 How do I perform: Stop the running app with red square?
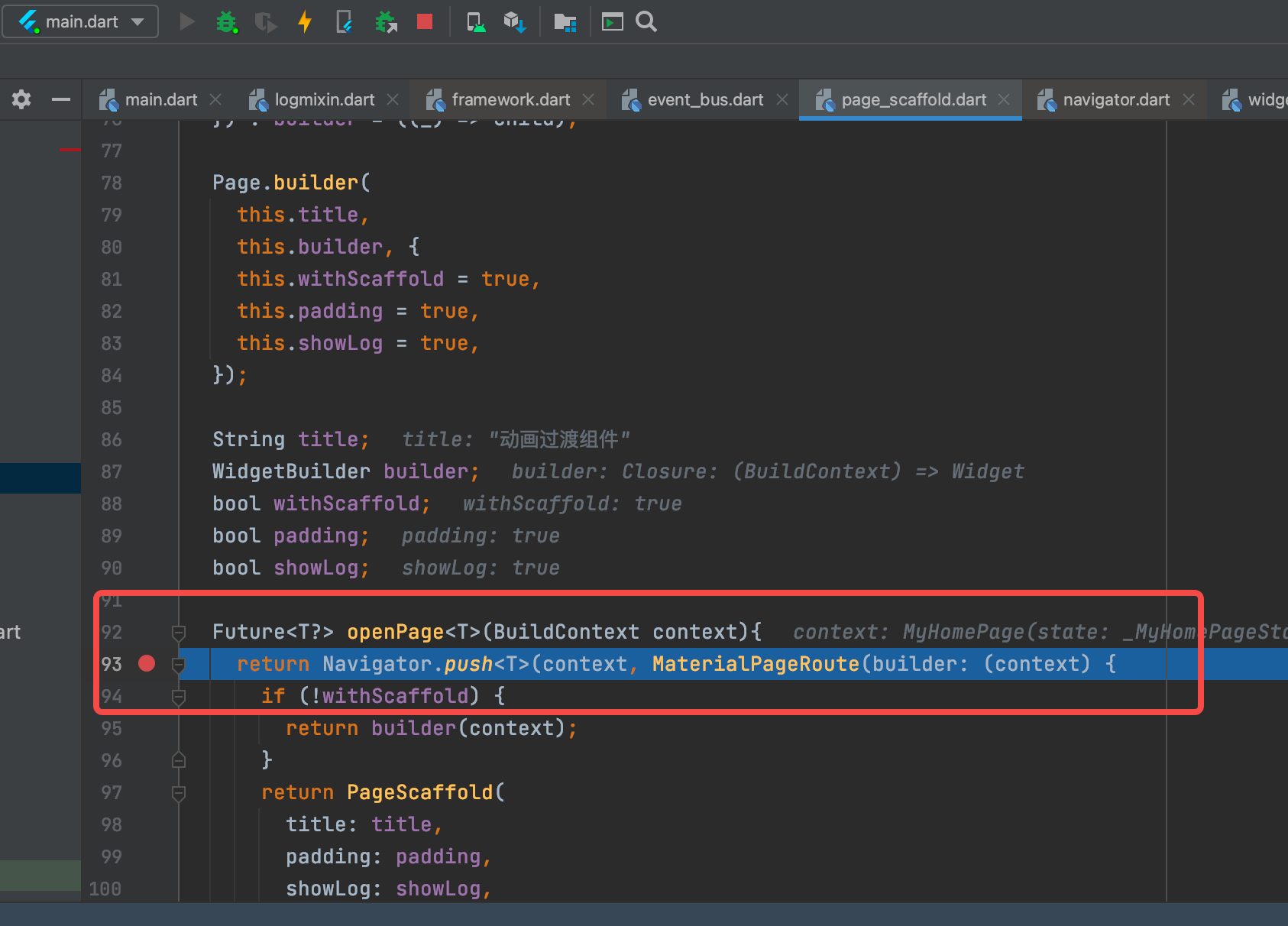click(x=425, y=21)
